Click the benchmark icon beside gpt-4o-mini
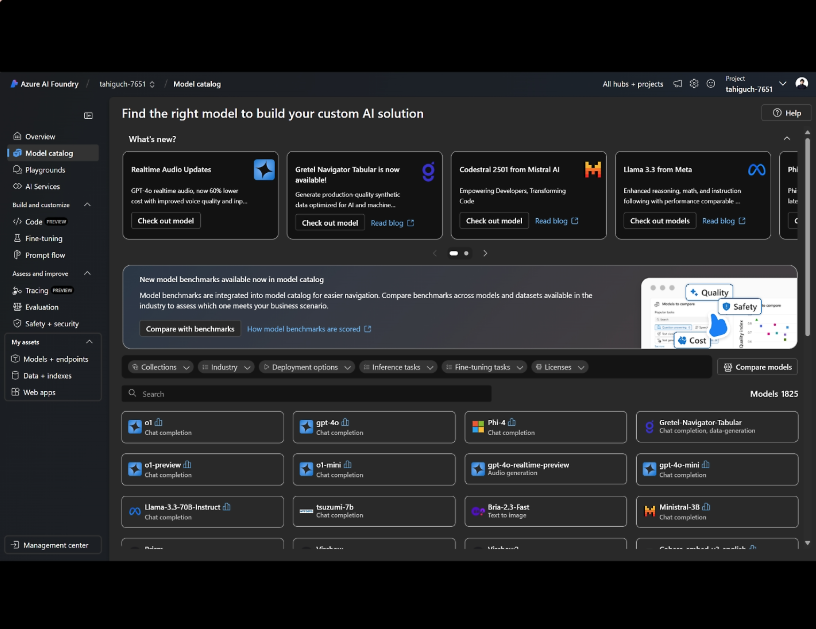Viewport: 816px width, 629px height. 705,465
